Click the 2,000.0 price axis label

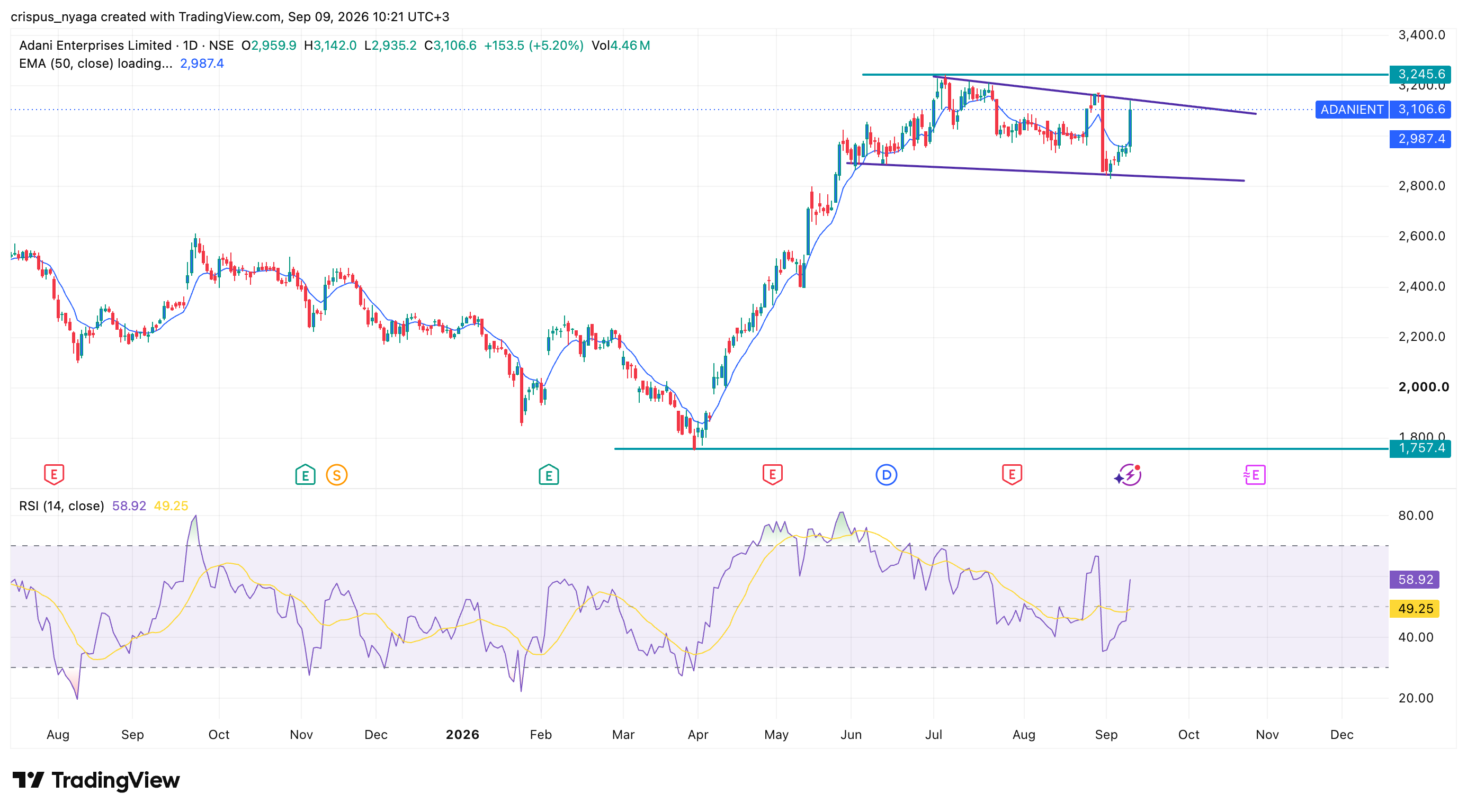coord(1424,387)
